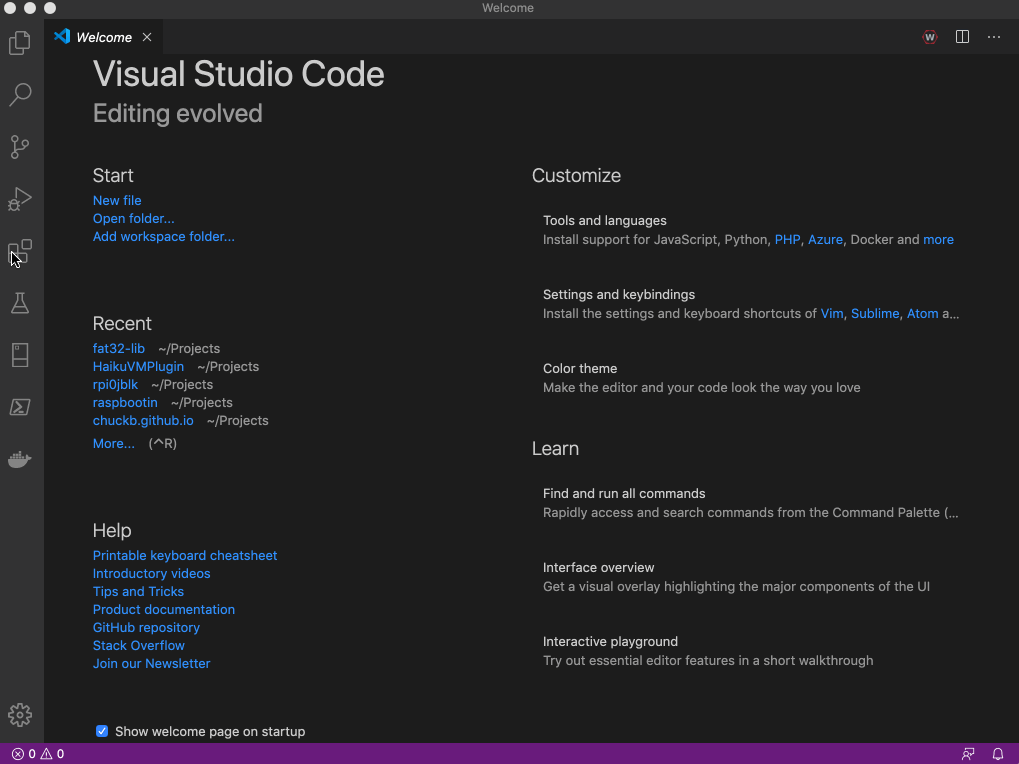1019x764 pixels.
Task: Open the Interactive playground item
Action: point(751,651)
